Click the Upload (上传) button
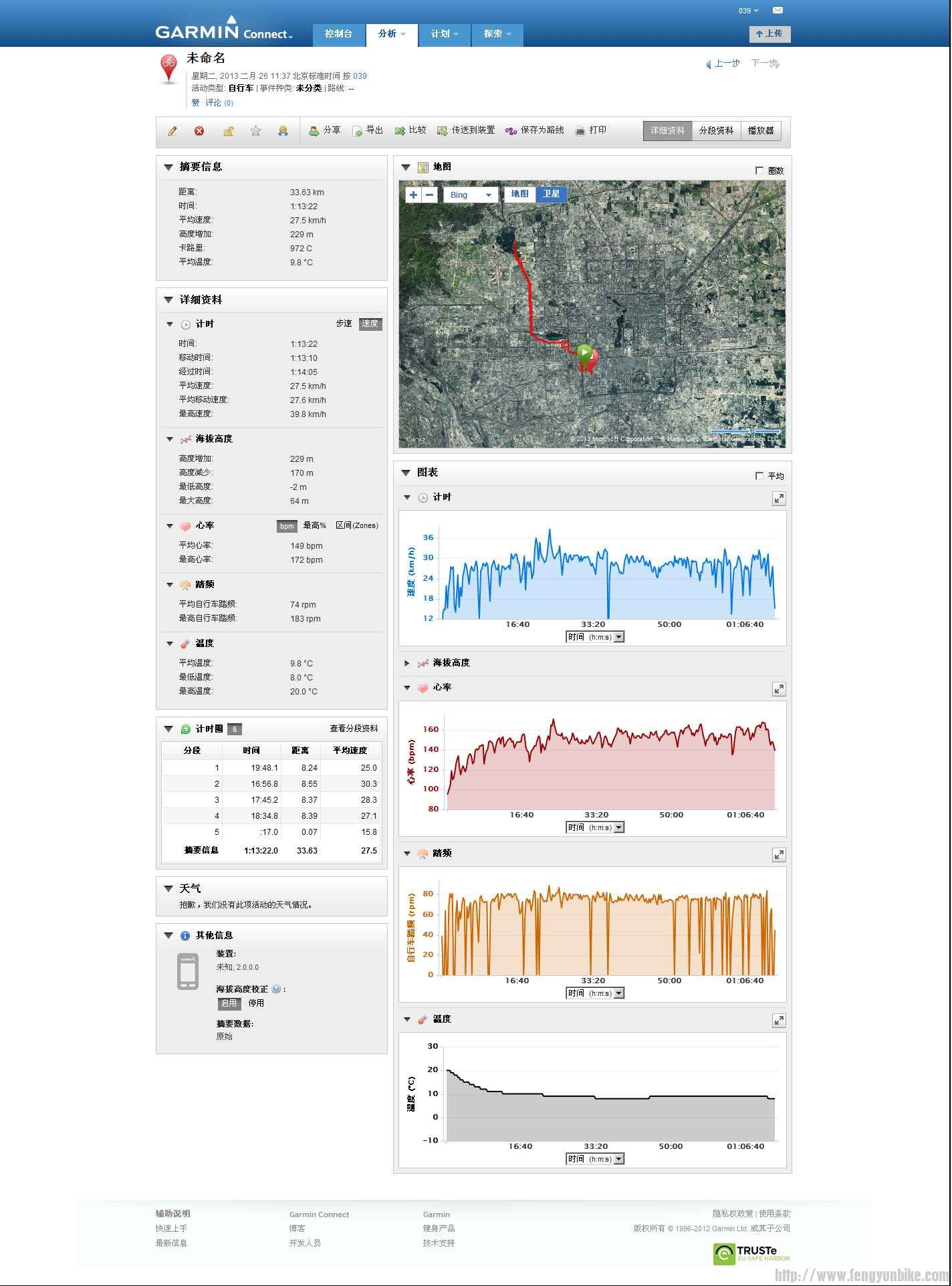 tap(769, 33)
